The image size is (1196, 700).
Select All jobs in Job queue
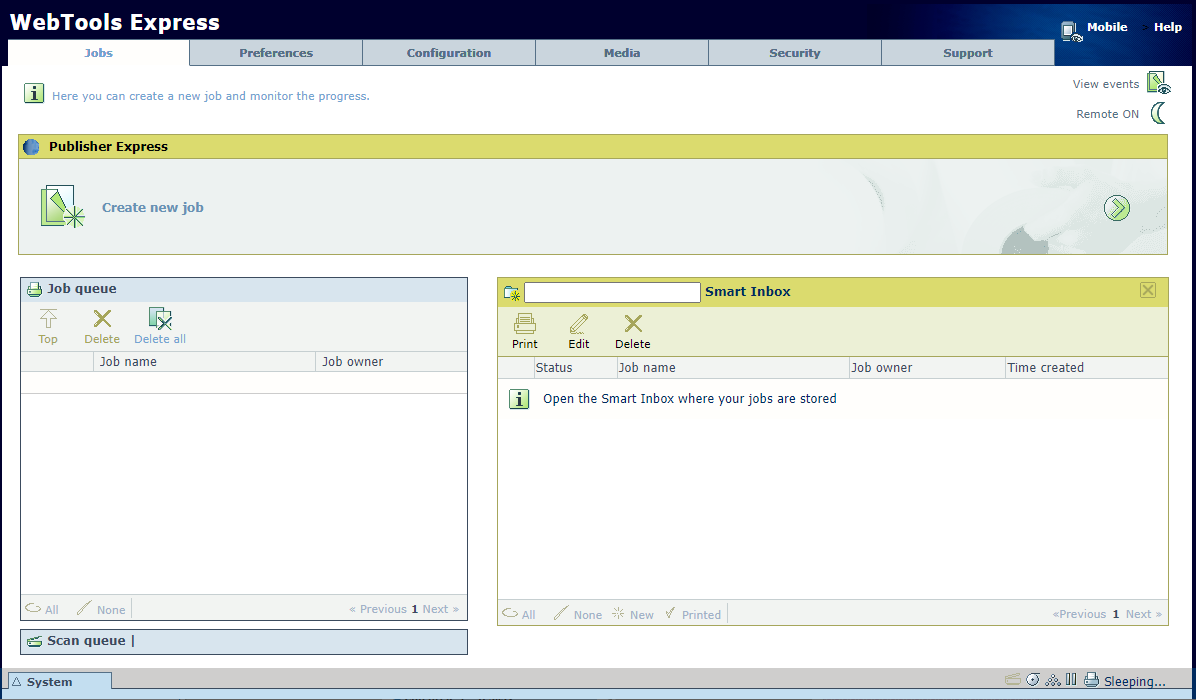pyautogui.click(x=42, y=609)
